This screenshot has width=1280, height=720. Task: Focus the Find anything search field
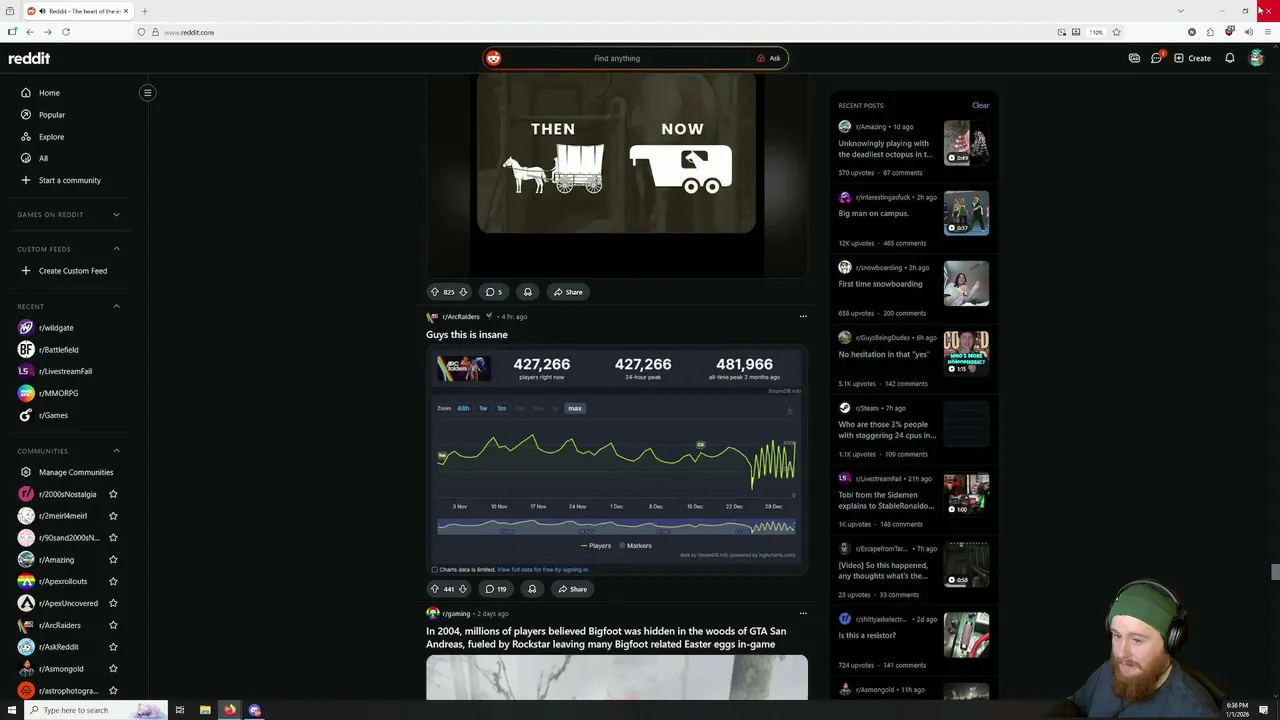(617, 58)
